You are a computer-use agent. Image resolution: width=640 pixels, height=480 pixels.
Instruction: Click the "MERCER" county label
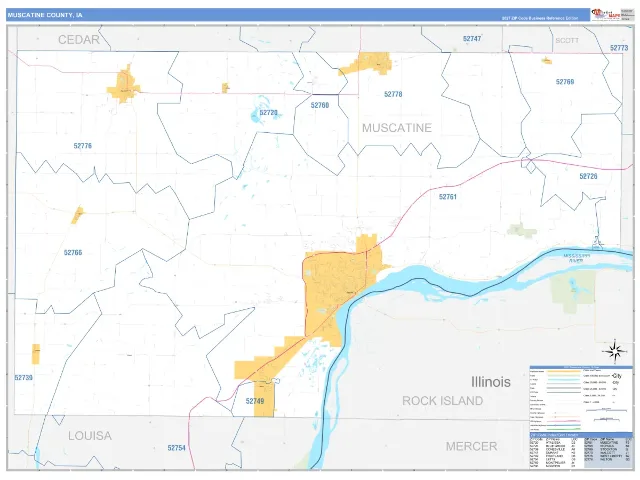[471, 446]
